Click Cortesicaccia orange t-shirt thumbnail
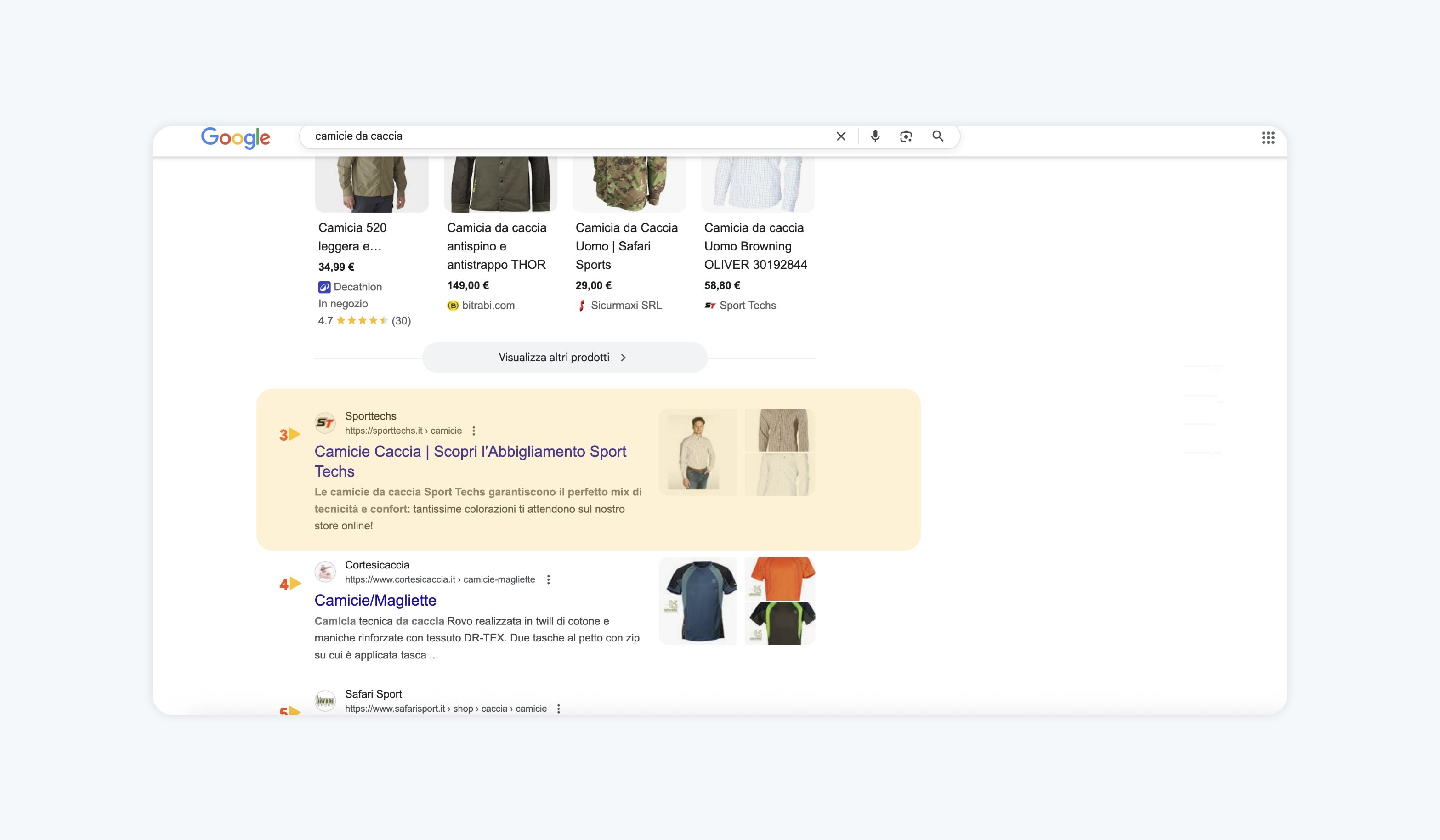This screenshot has height=840, width=1440. (x=779, y=579)
